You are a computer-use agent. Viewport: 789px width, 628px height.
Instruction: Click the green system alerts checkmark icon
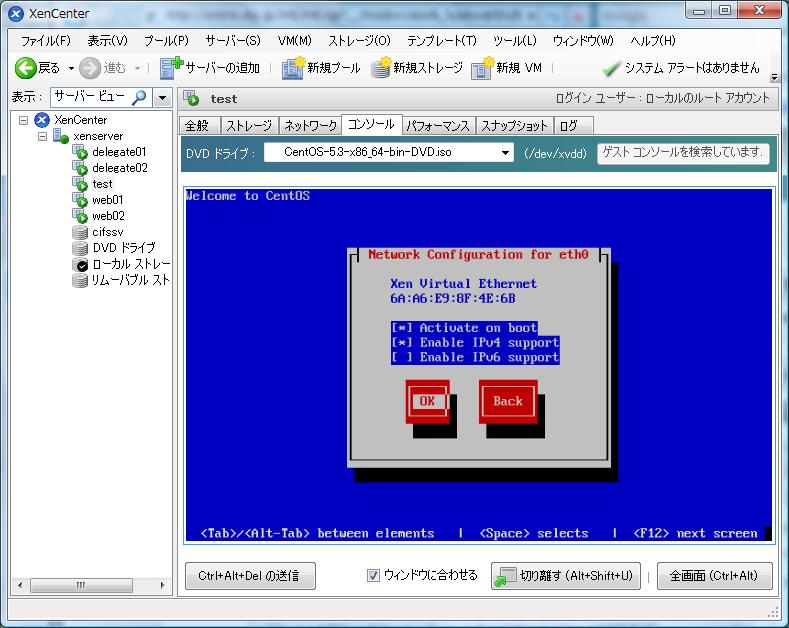click(611, 68)
